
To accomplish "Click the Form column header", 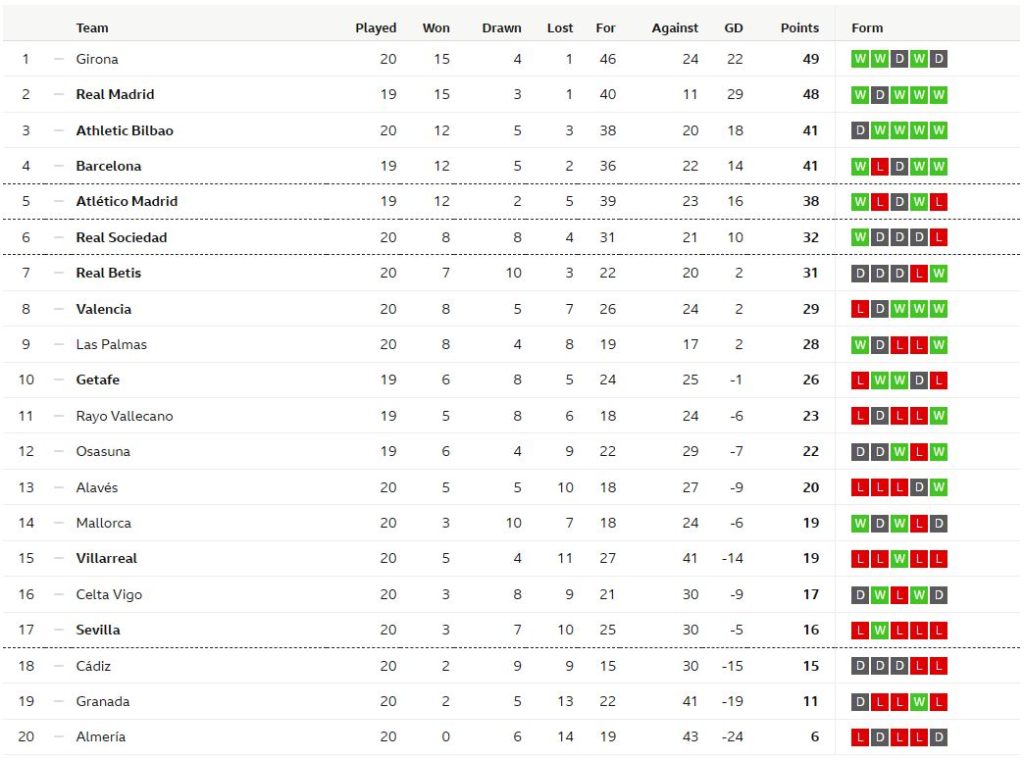I will point(867,28).
